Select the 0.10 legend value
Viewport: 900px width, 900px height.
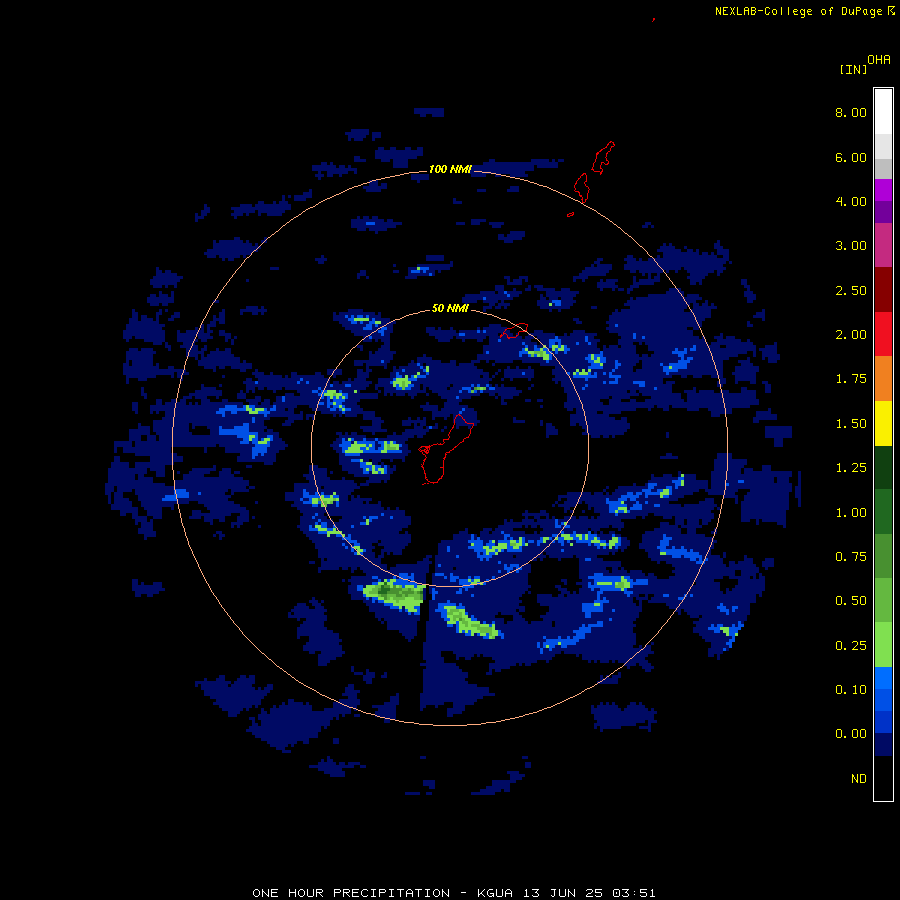coord(851,690)
